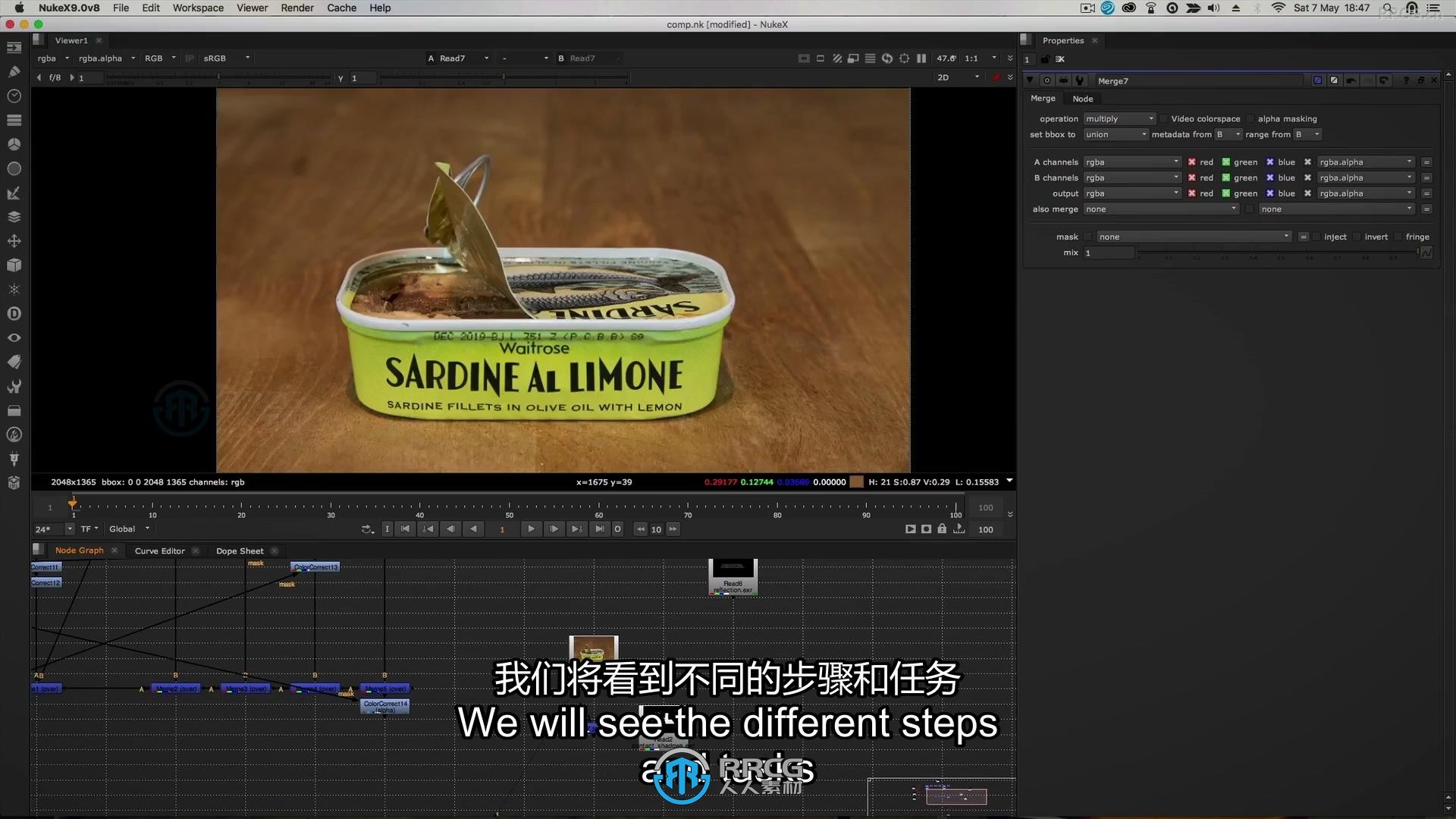Open the sRGB viewer process dropdown
Screen dimensions: 1456x819
[x=227, y=58]
